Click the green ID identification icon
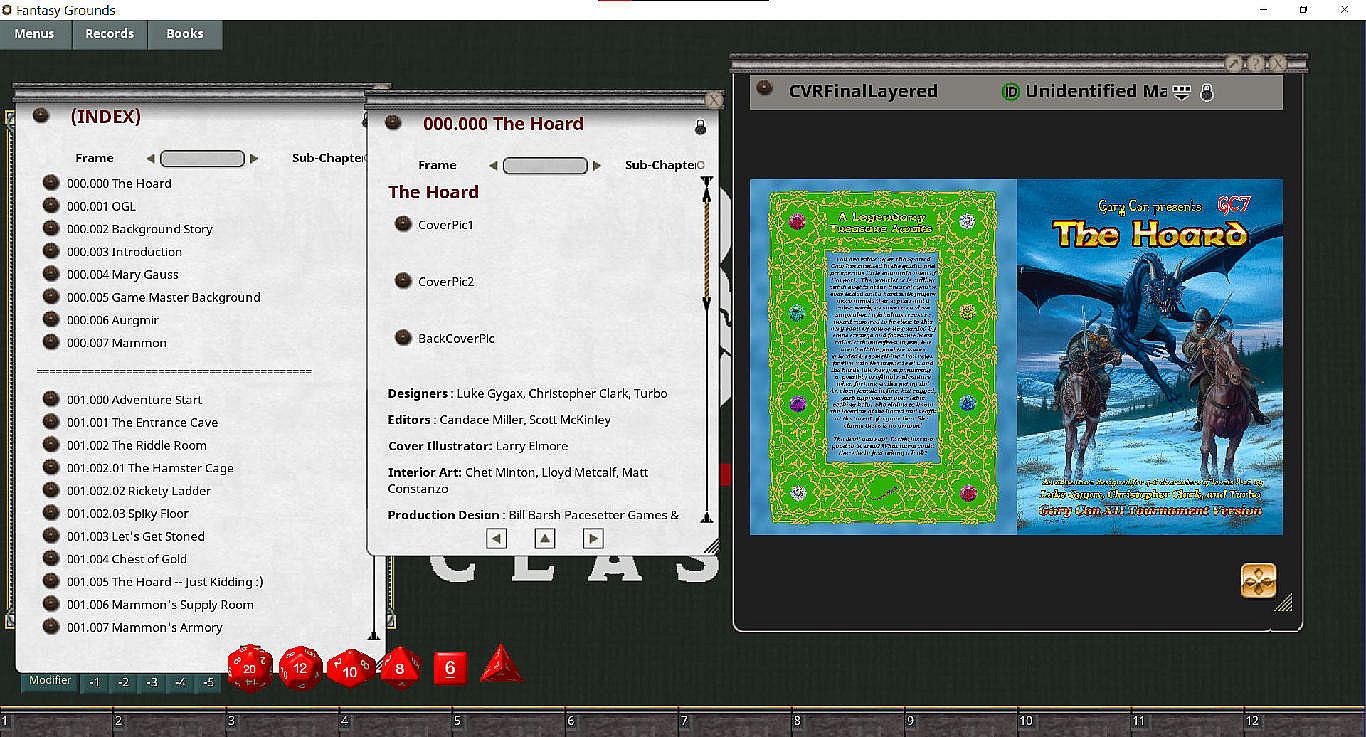The height and width of the screenshot is (737, 1366). pos(1010,92)
